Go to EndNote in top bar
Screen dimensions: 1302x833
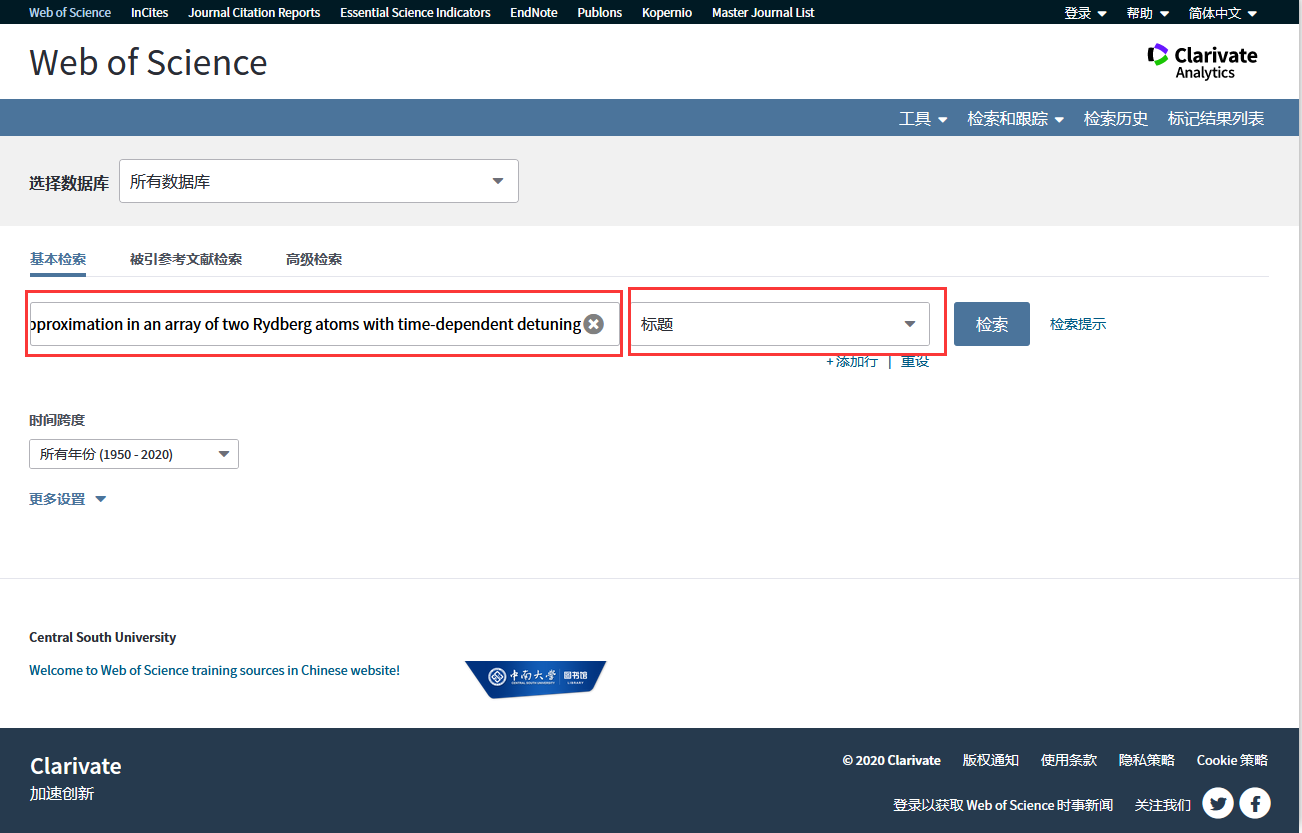(534, 13)
